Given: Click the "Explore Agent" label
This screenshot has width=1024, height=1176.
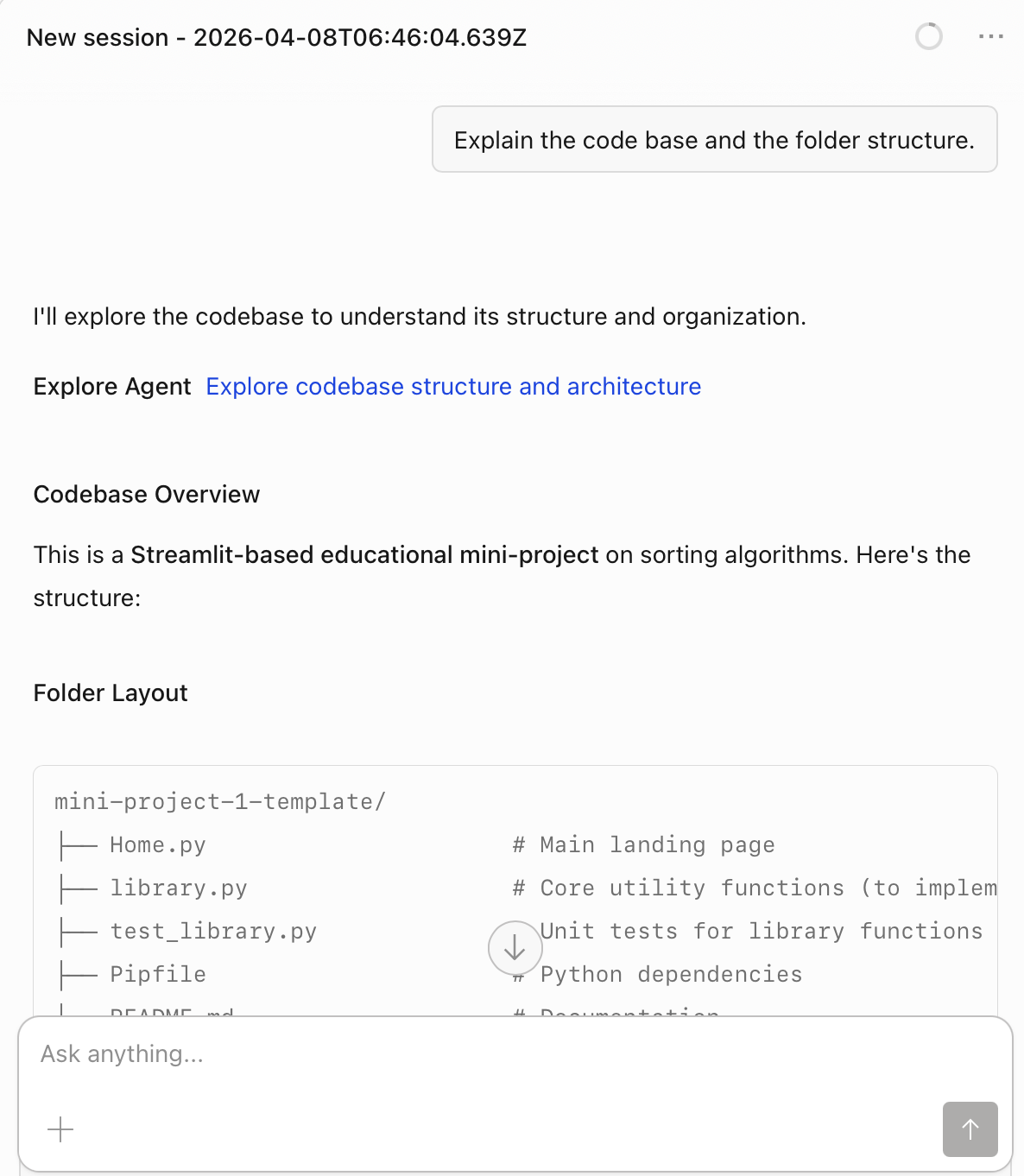Looking at the screenshot, I should (x=112, y=387).
